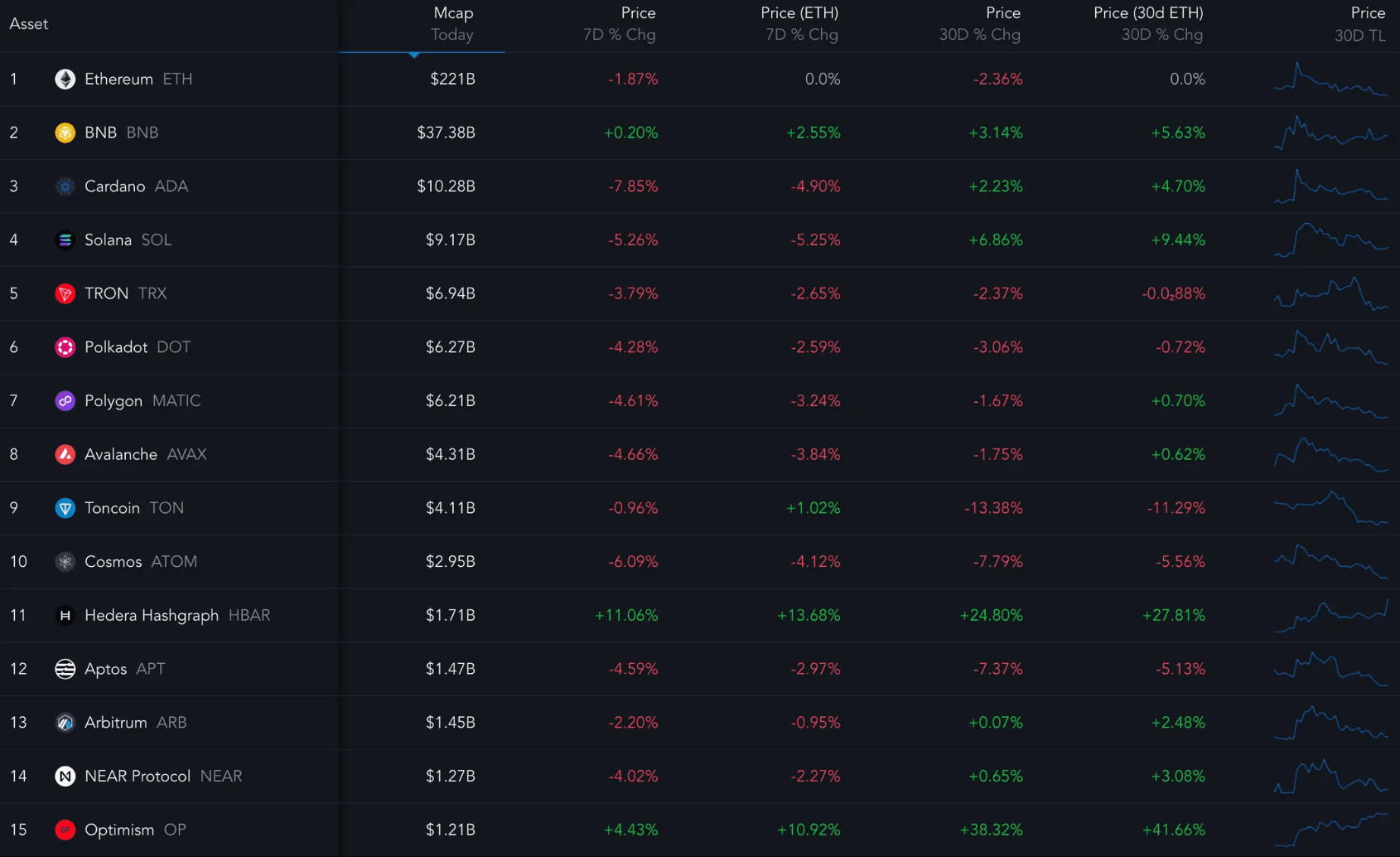Open the Optimism asset name link
This screenshot has width=1400, height=857.
point(119,830)
